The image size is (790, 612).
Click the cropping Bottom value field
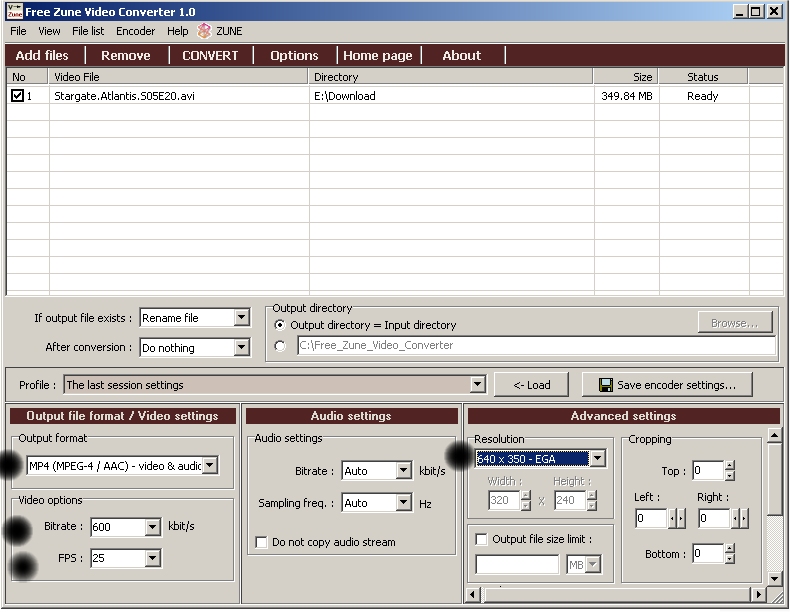click(708, 553)
